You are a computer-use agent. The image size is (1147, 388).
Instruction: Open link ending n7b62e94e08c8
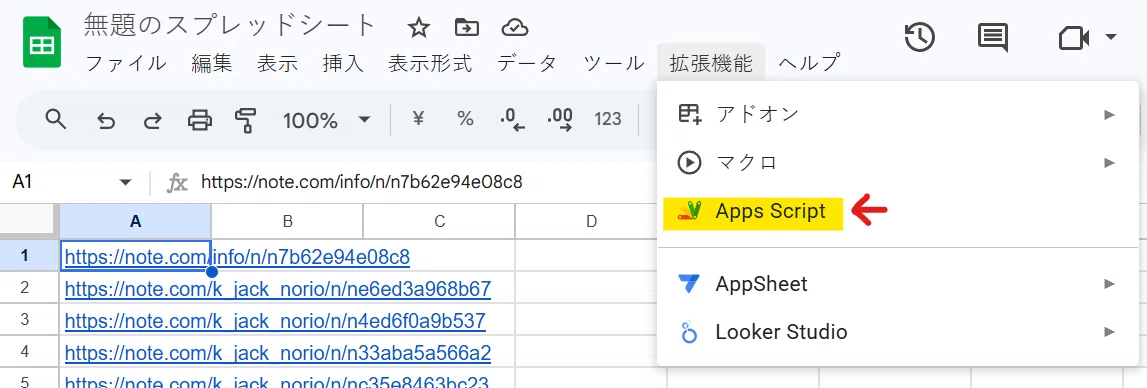click(237, 257)
